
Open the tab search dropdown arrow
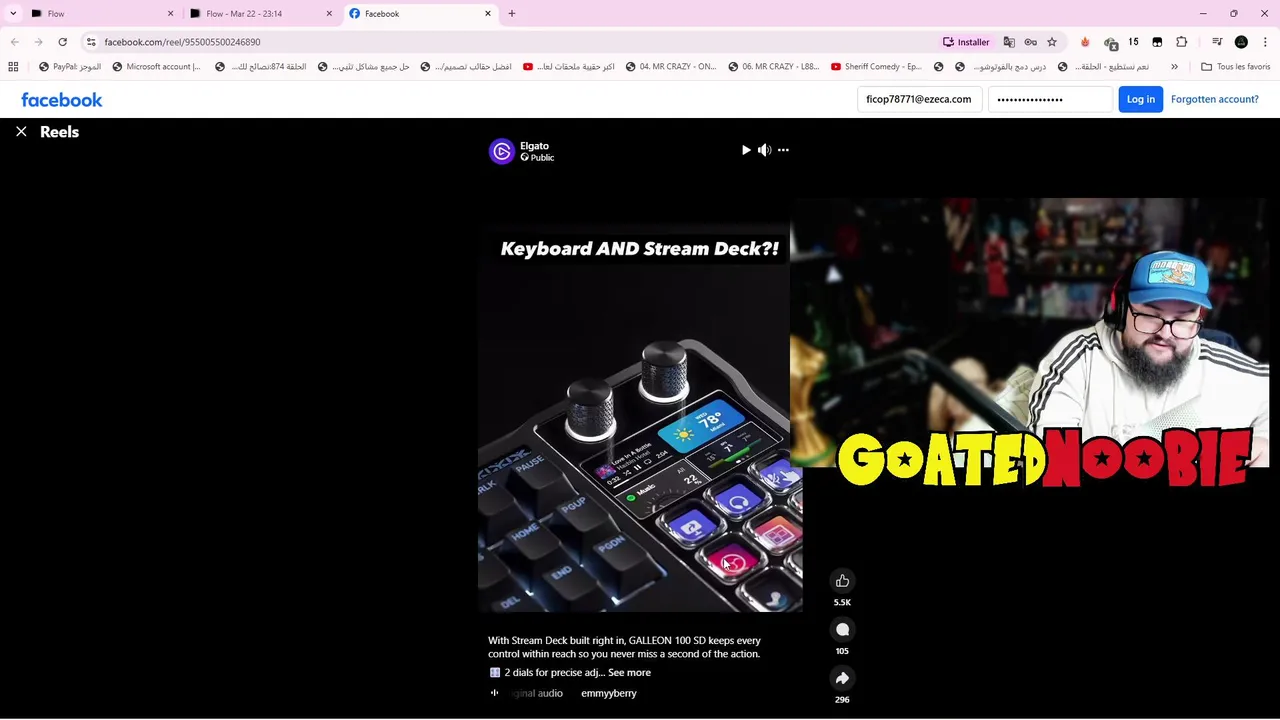(x=13, y=14)
